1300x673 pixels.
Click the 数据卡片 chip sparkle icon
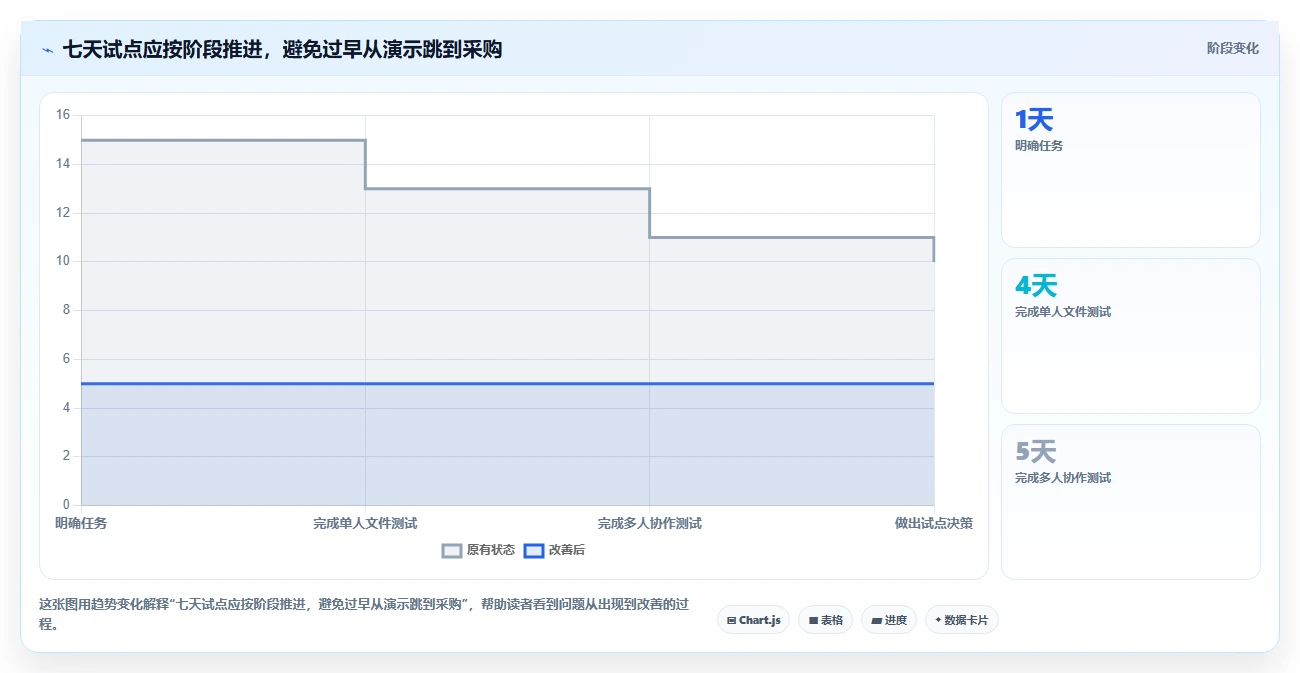[938, 620]
